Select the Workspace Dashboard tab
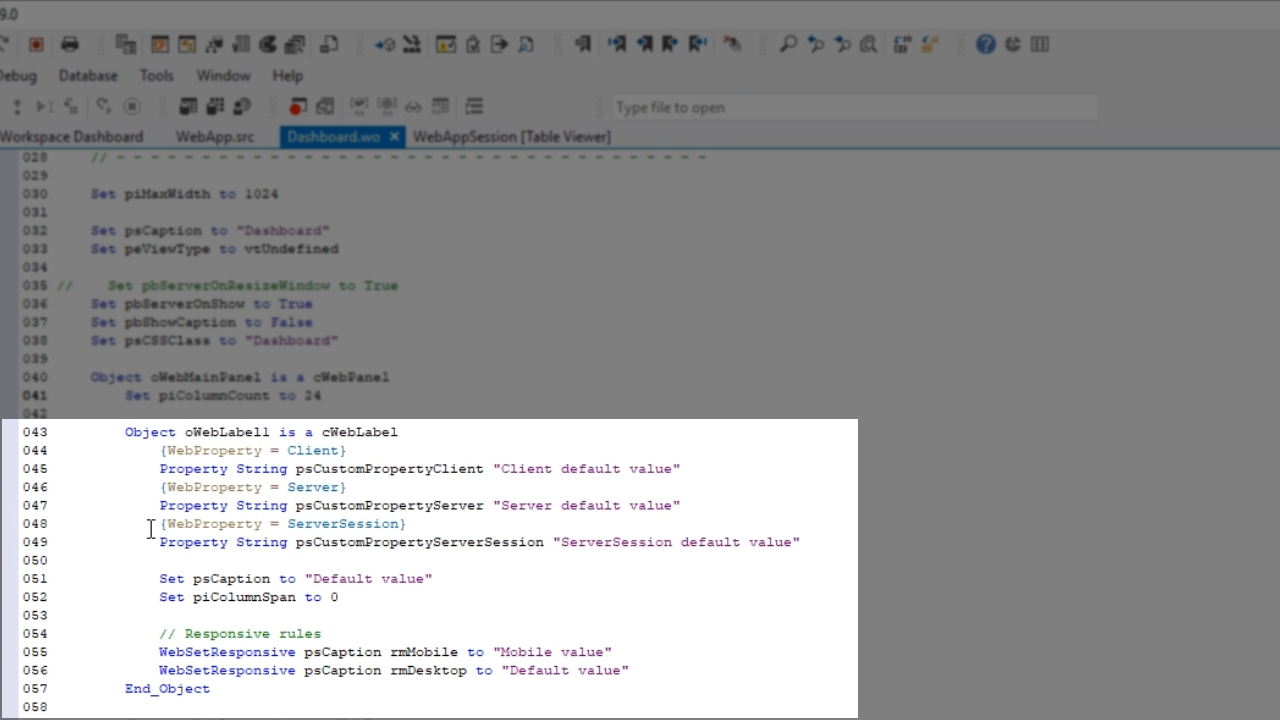Image resolution: width=1280 pixels, height=720 pixels. pos(72,137)
